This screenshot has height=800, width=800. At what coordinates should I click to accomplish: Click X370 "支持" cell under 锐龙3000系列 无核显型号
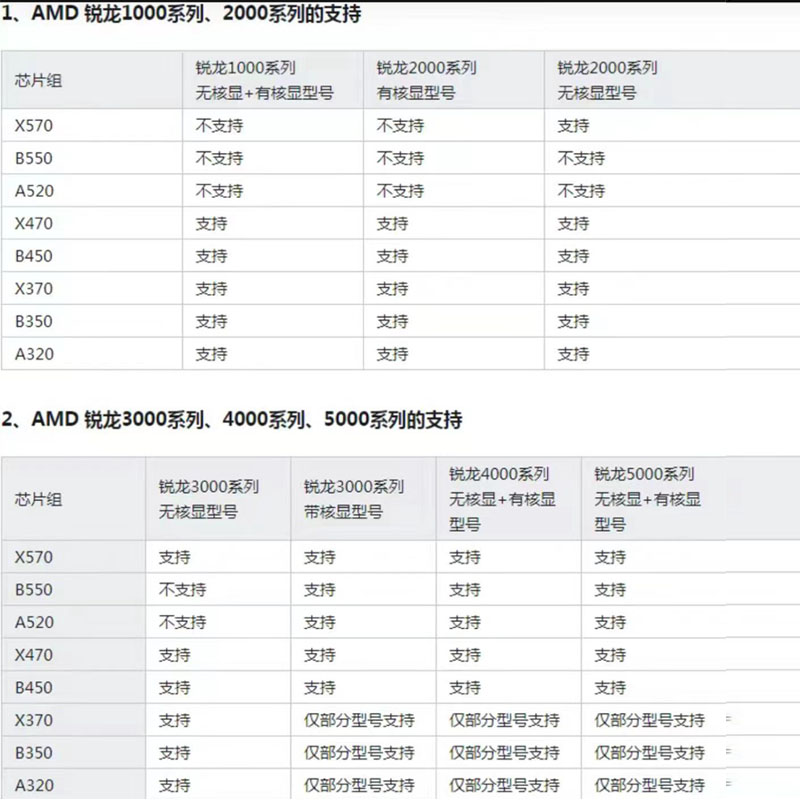pyautogui.click(x=174, y=720)
